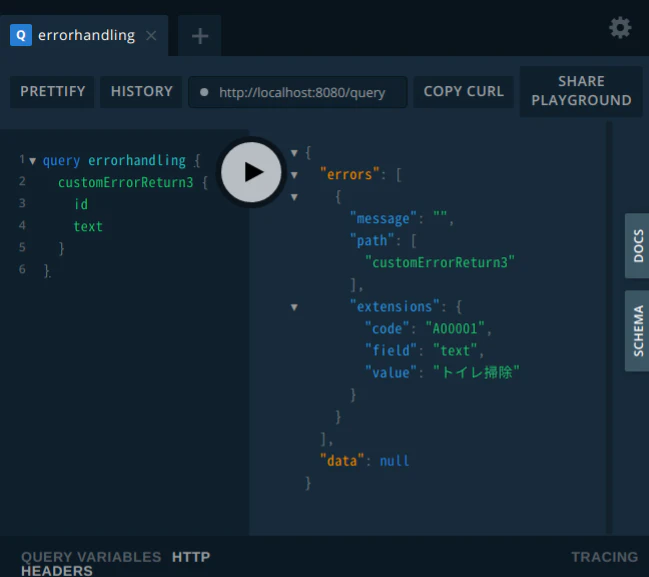649x577 pixels.
Task: Click the endpoint URL input field
Action: click(298, 92)
